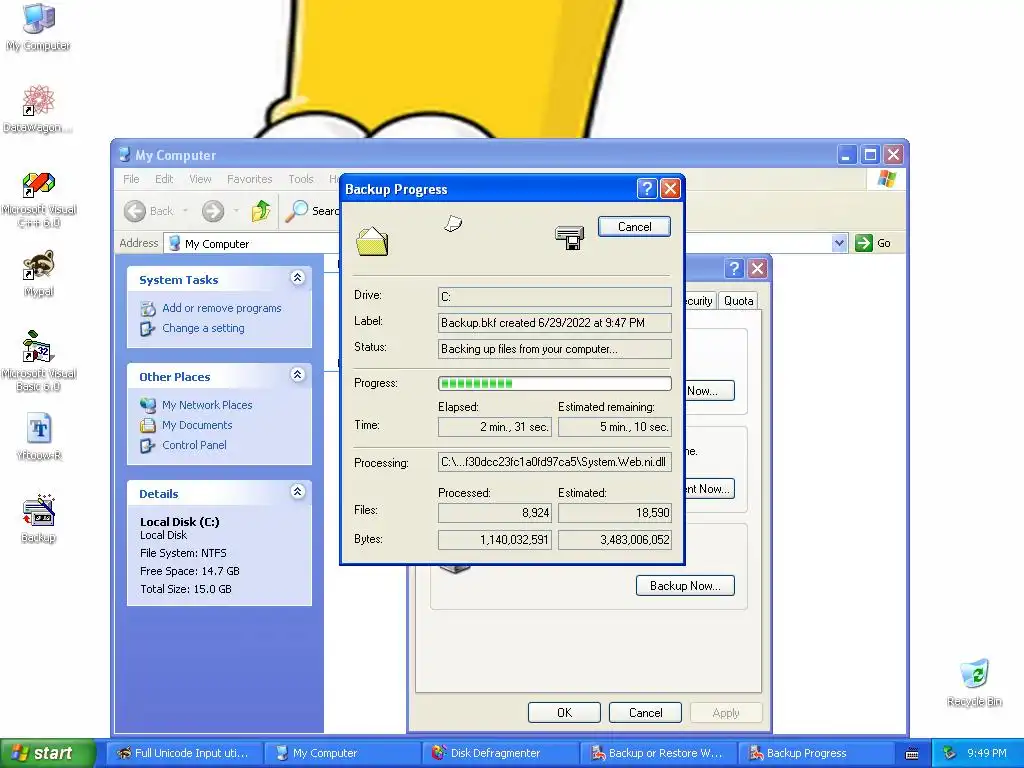Click the My Computer address field
The width and height of the screenshot is (1024, 768).
pyautogui.click(x=498, y=244)
